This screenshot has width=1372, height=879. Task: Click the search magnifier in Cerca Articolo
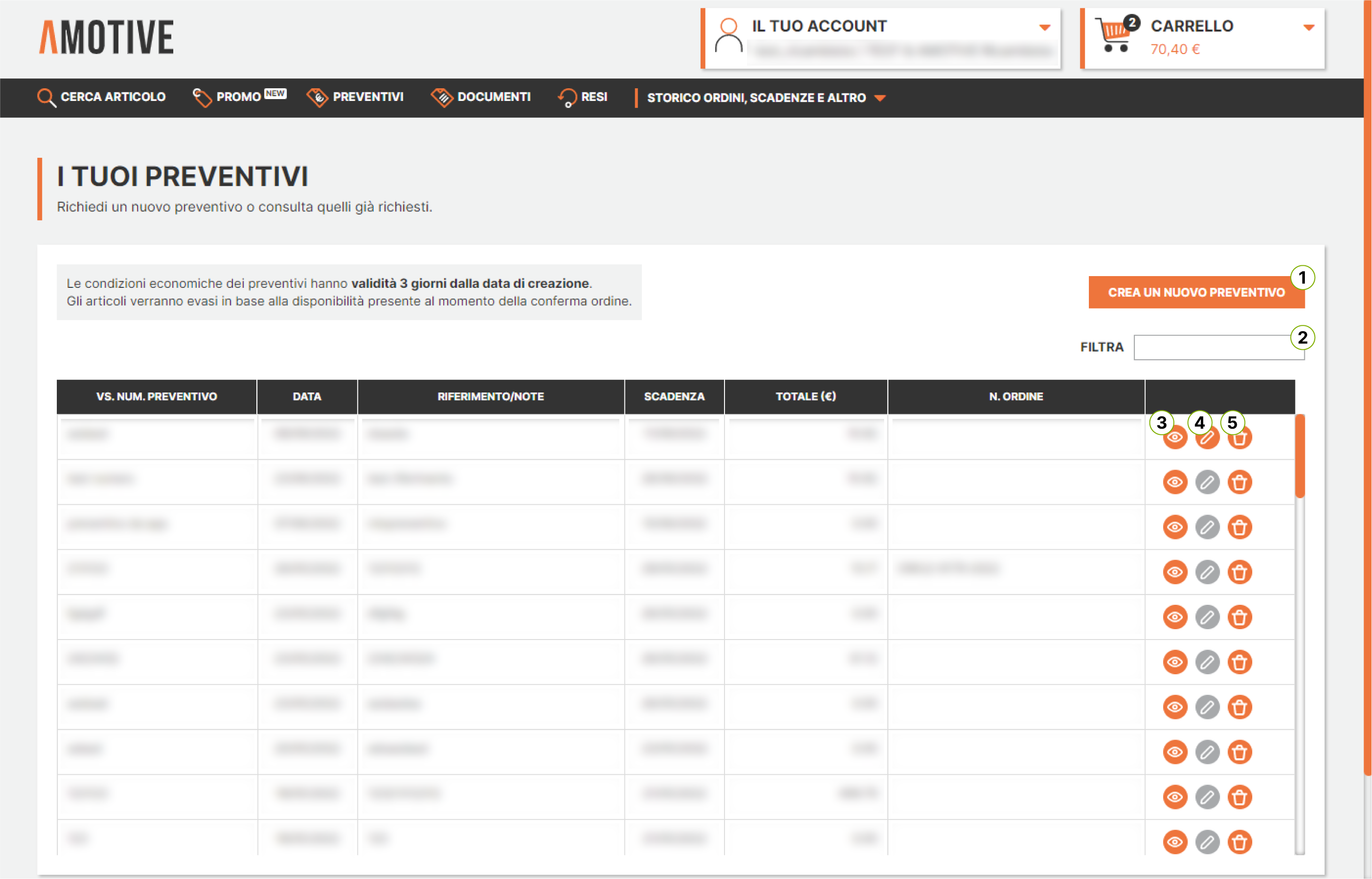[46, 98]
